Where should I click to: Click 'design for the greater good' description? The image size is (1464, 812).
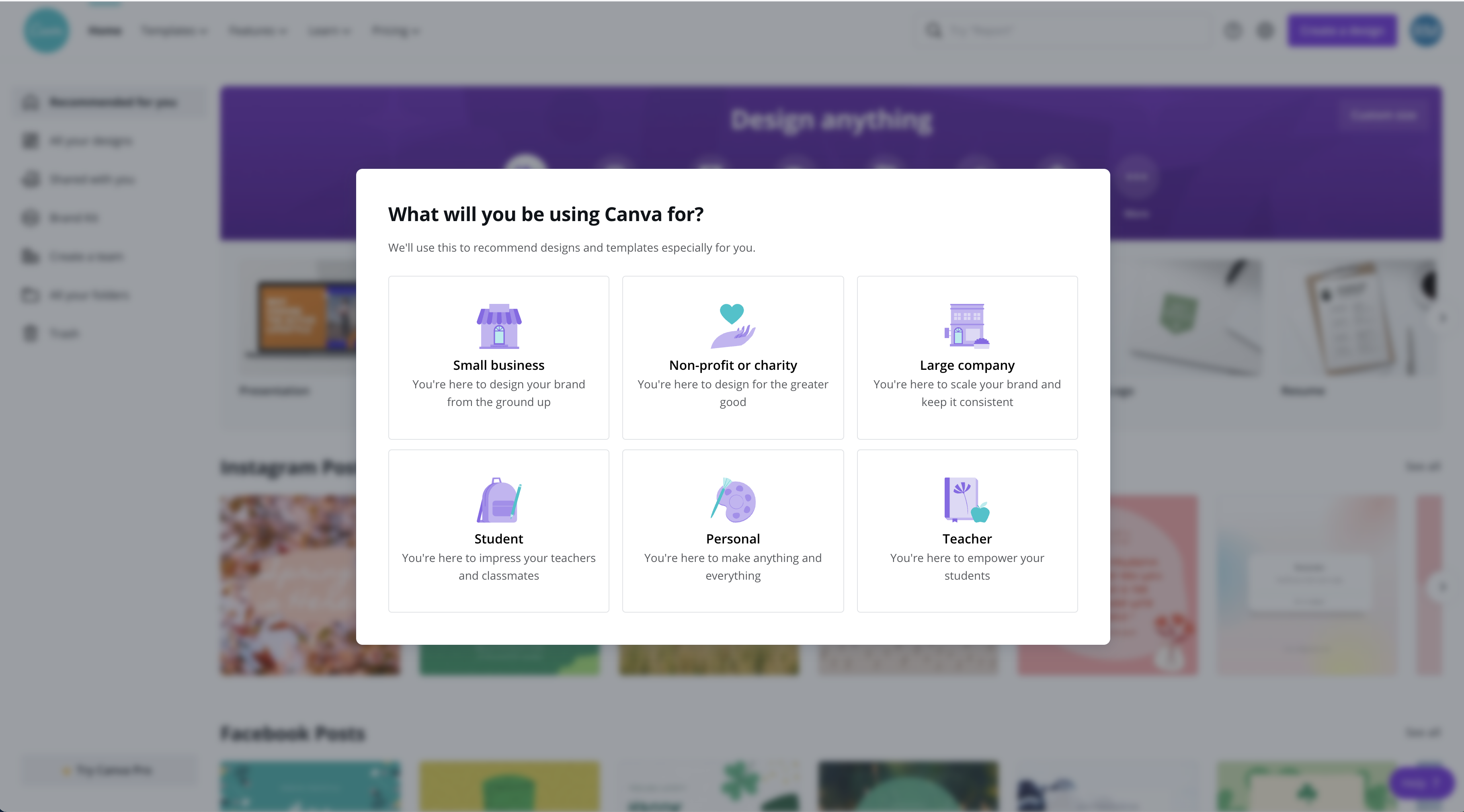[732, 393]
